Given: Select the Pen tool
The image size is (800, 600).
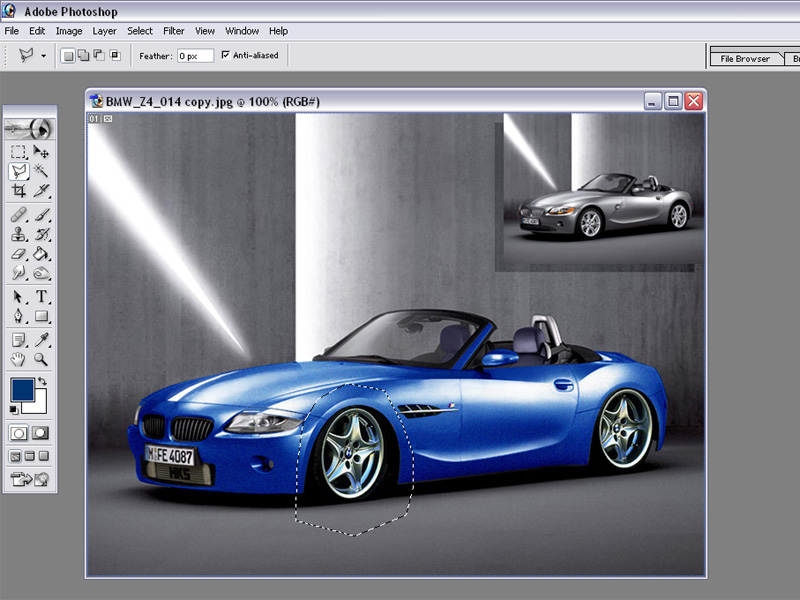Looking at the screenshot, I should click(x=18, y=316).
